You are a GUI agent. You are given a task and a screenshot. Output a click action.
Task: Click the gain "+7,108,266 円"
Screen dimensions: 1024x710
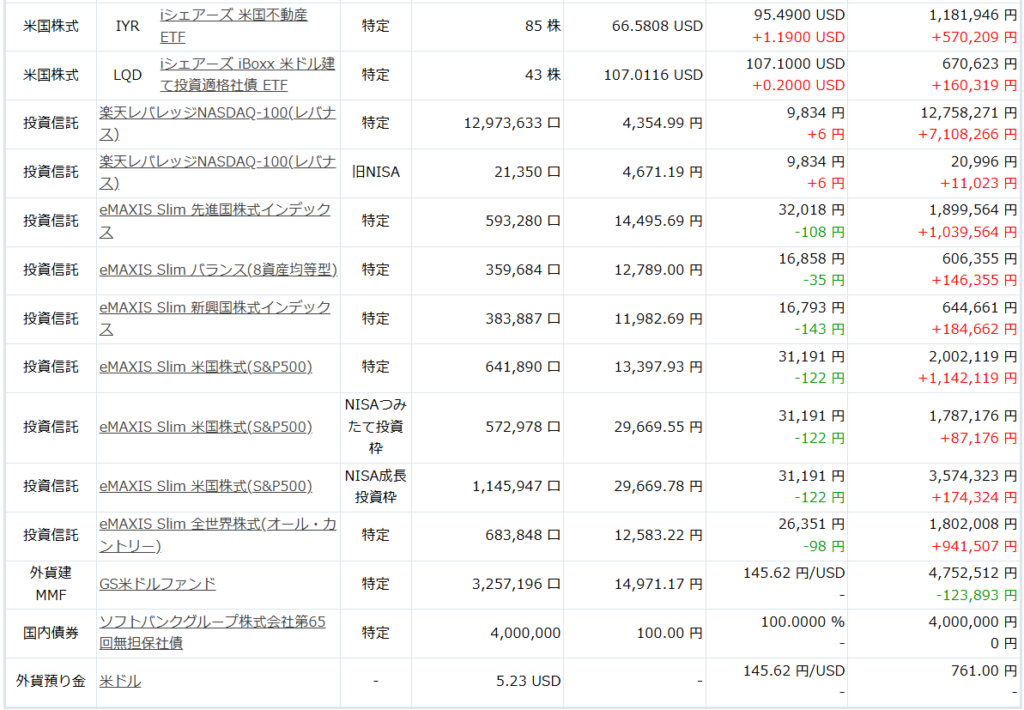pos(967,135)
